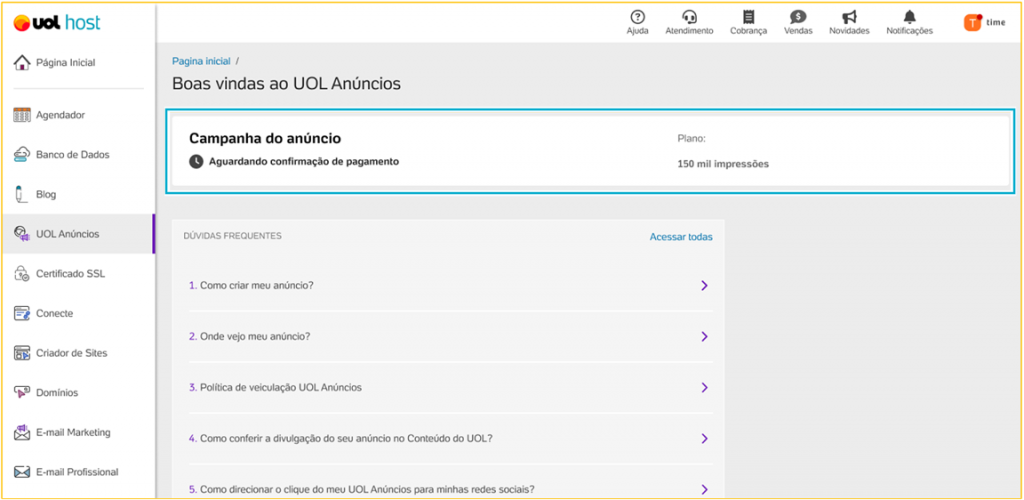The image size is (1024, 500).
Task: Expand "Como criar meu anúncio?" chevron
Action: 704,285
